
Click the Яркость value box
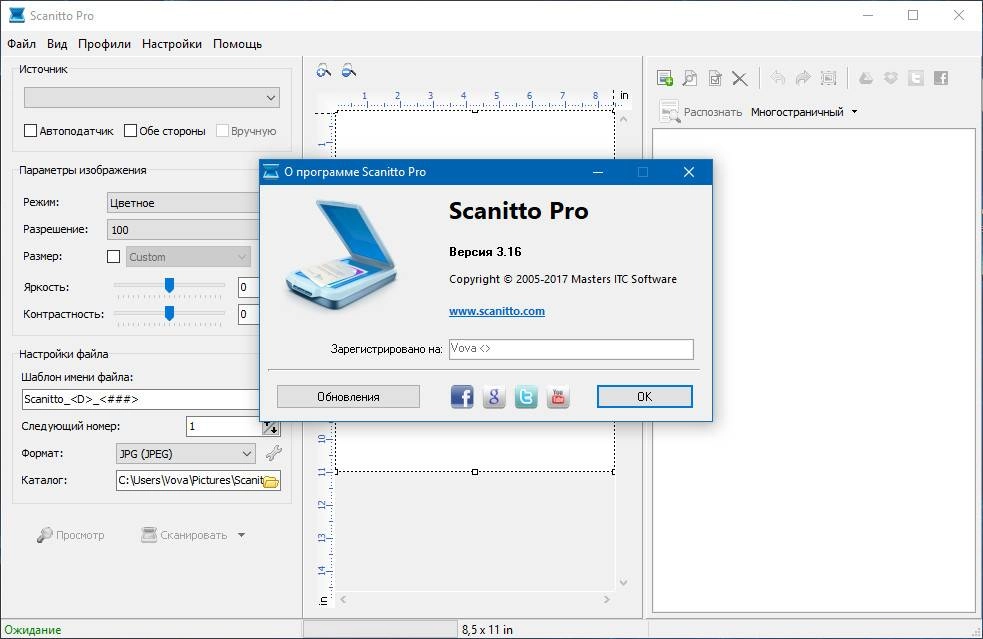(x=248, y=287)
